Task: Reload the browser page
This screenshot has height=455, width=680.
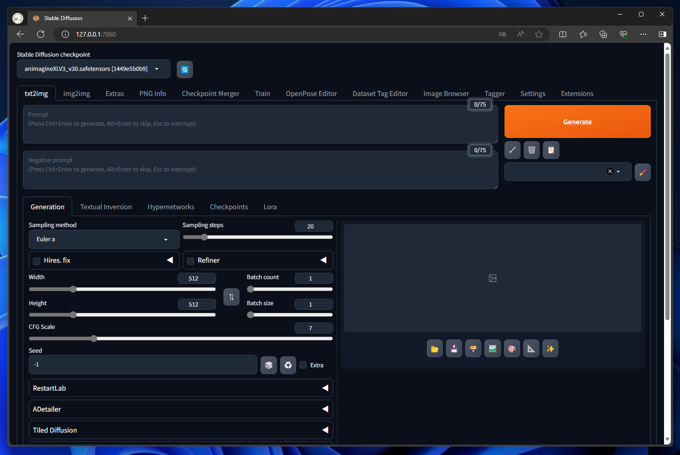Action: point(41,34)
